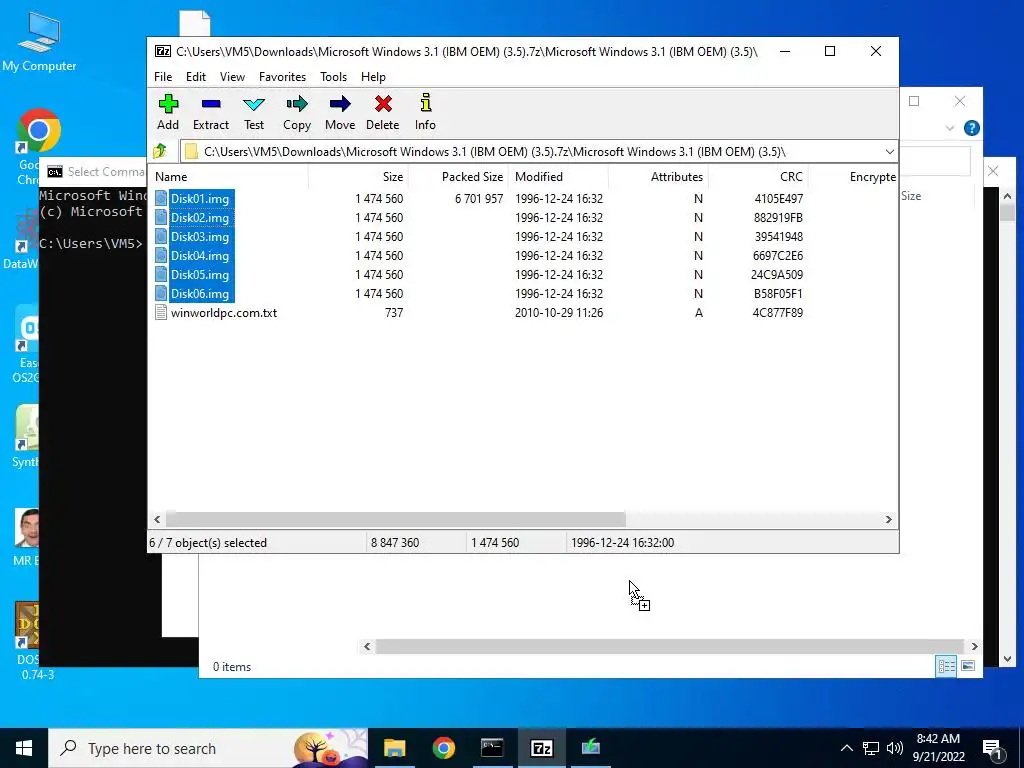Click the 7-Zip scroll left arrow

(157, 520)
